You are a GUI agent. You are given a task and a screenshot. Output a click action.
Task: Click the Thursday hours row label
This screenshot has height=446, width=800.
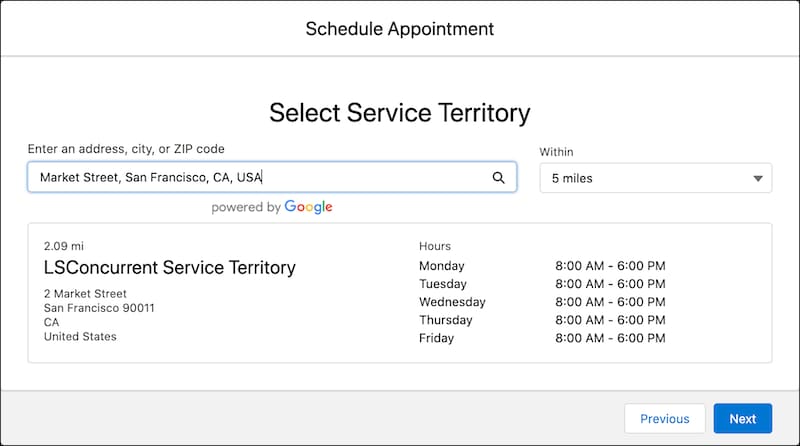[x=446, y=320]
